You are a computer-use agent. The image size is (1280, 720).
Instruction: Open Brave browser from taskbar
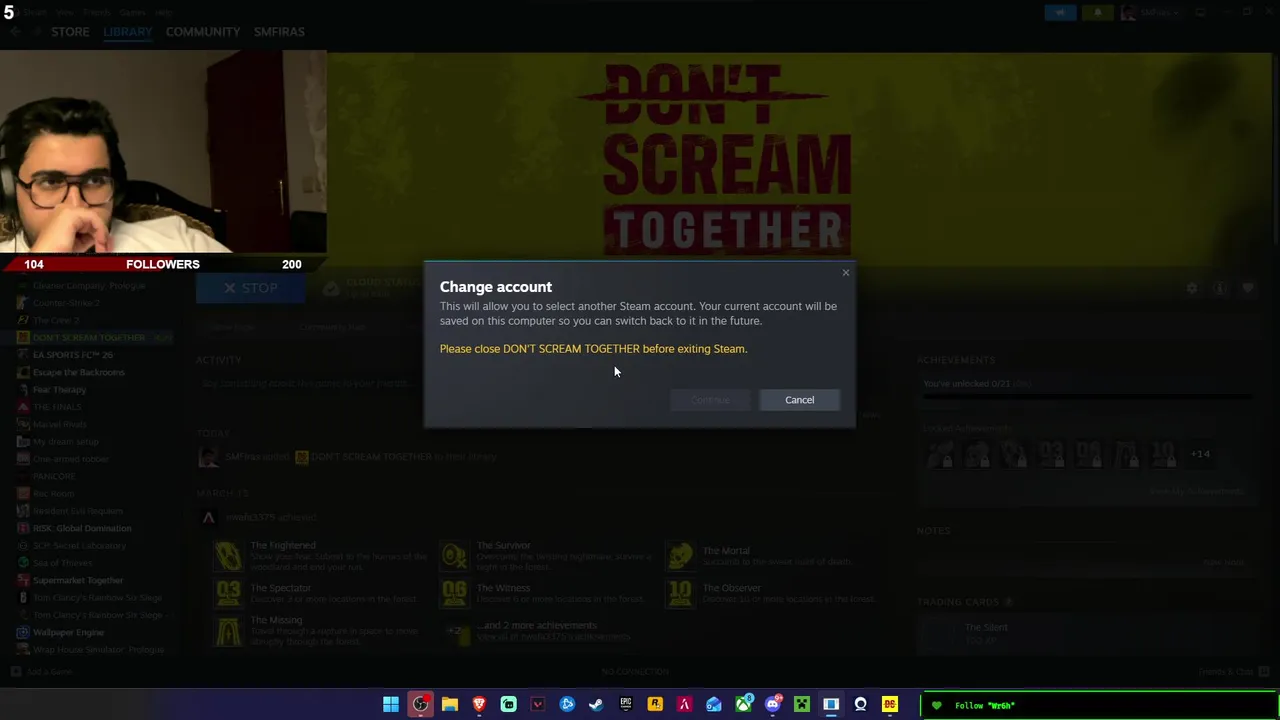click(479, 705)
